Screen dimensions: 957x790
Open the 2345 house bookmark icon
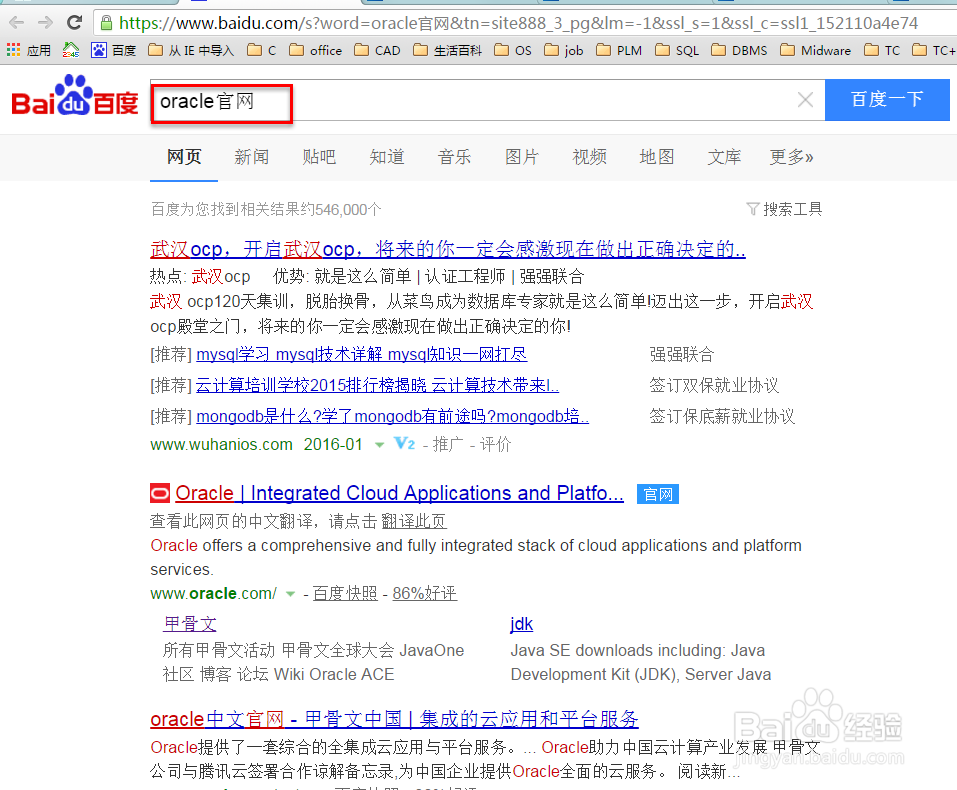pyautogui.click(x=71, y=50)
